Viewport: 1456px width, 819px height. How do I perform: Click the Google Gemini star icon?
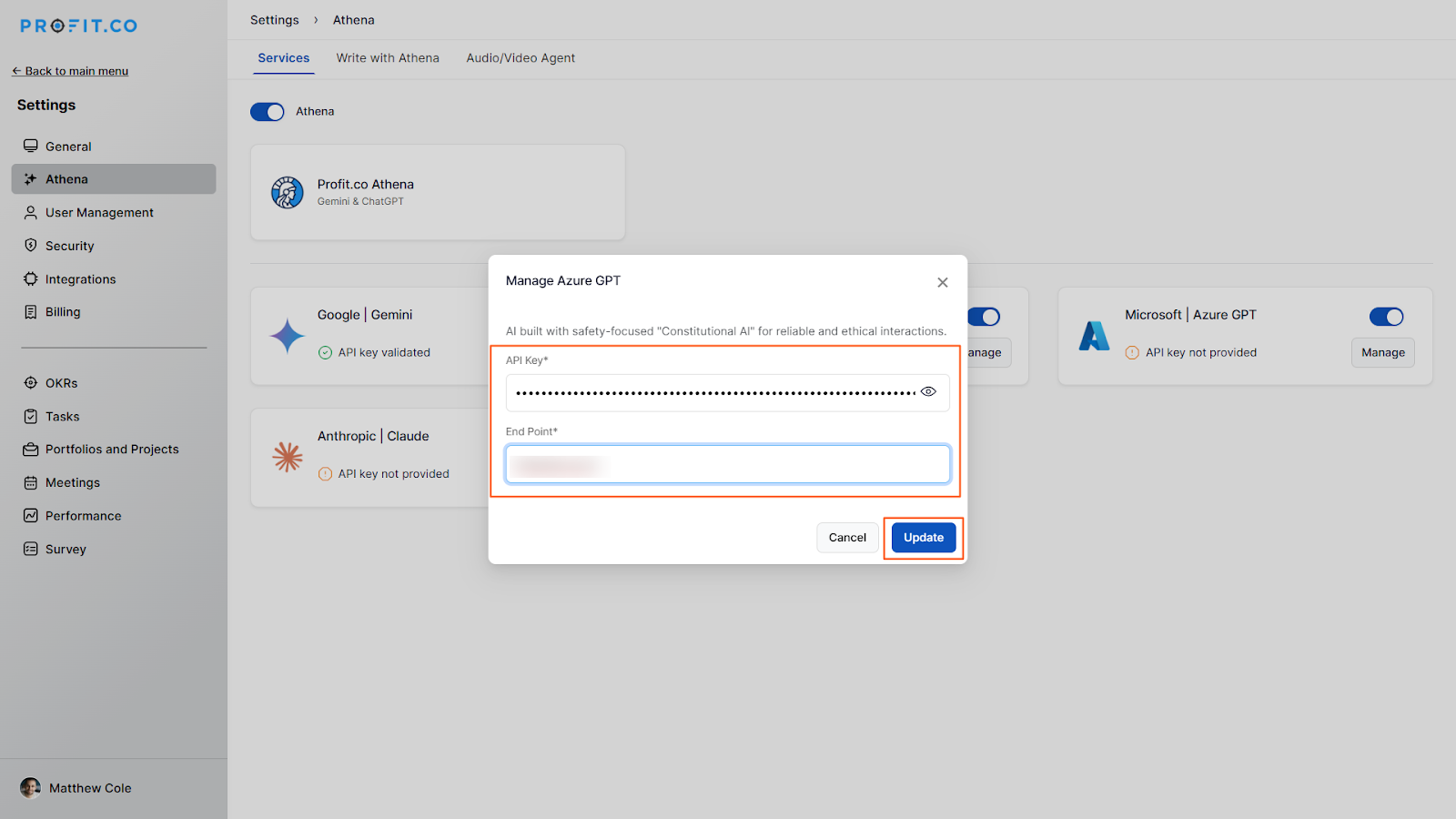(288, 336)
